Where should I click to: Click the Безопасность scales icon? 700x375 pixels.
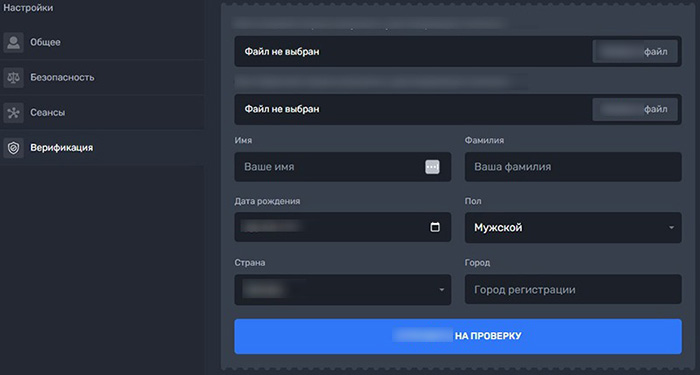coord(13,78)
